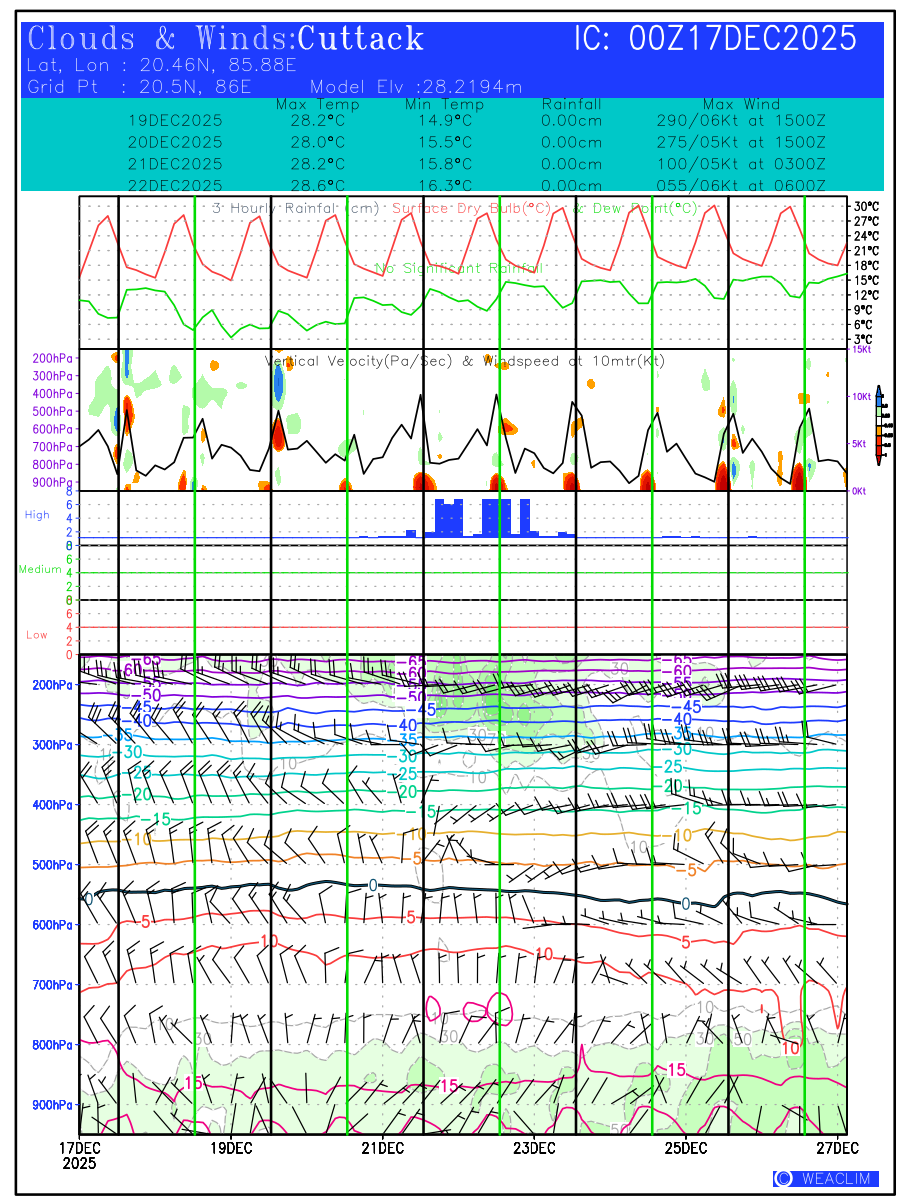Click the IC: 00Z17DEC2025 initial condition label

715,39
